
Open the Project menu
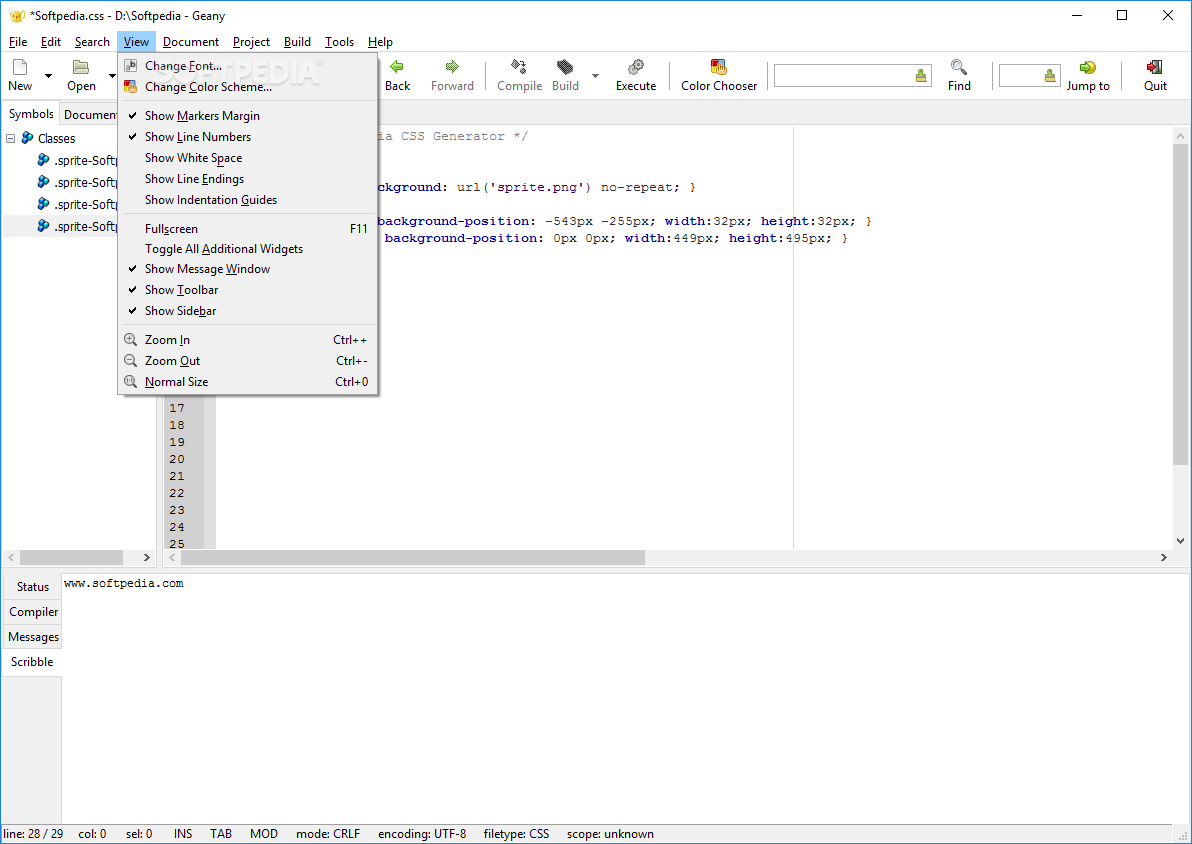click(251, 42)
